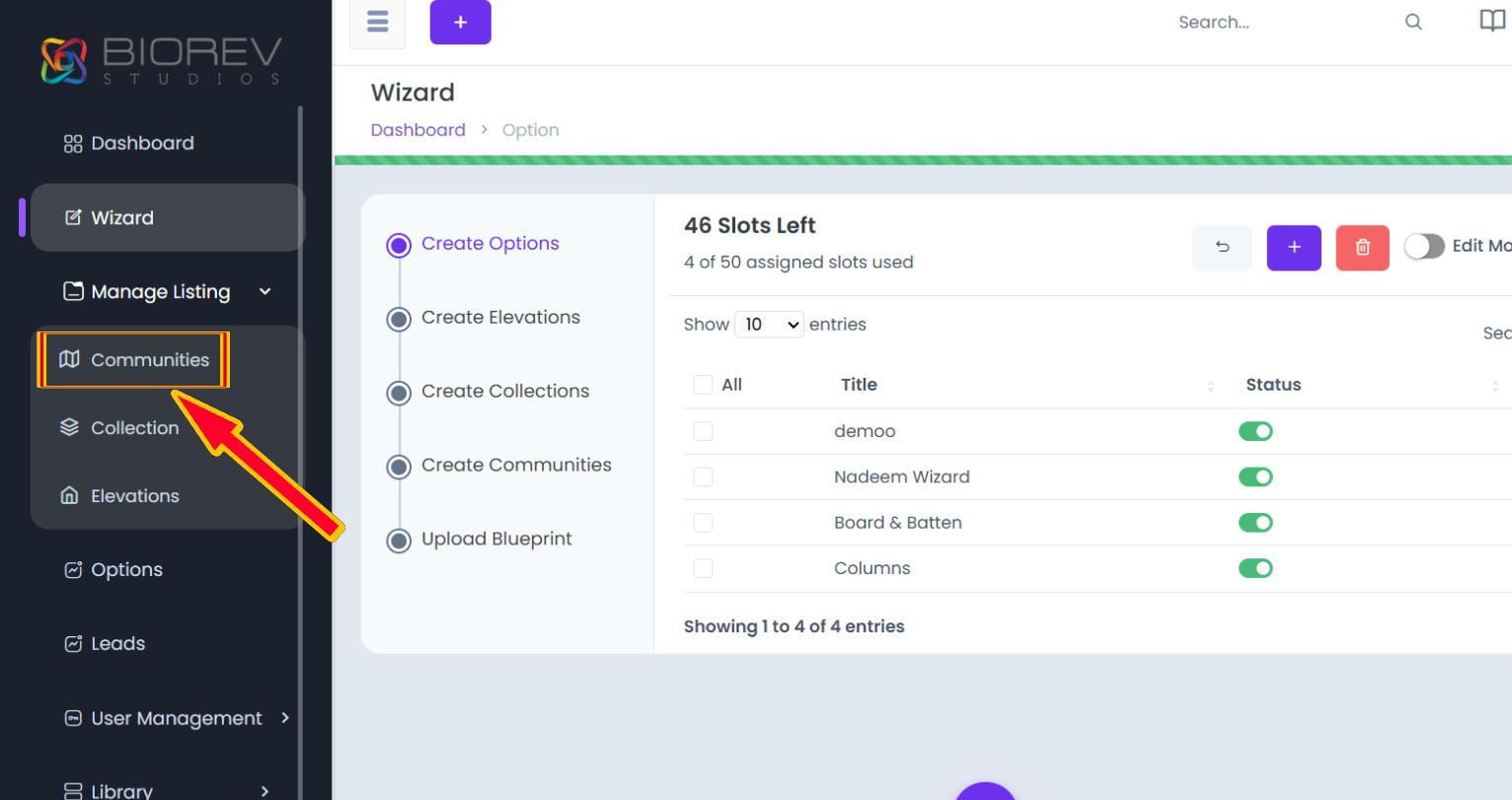The image size is (1512, 800).
Task: Add a new option with purple plus
Action: (1294, 248)
